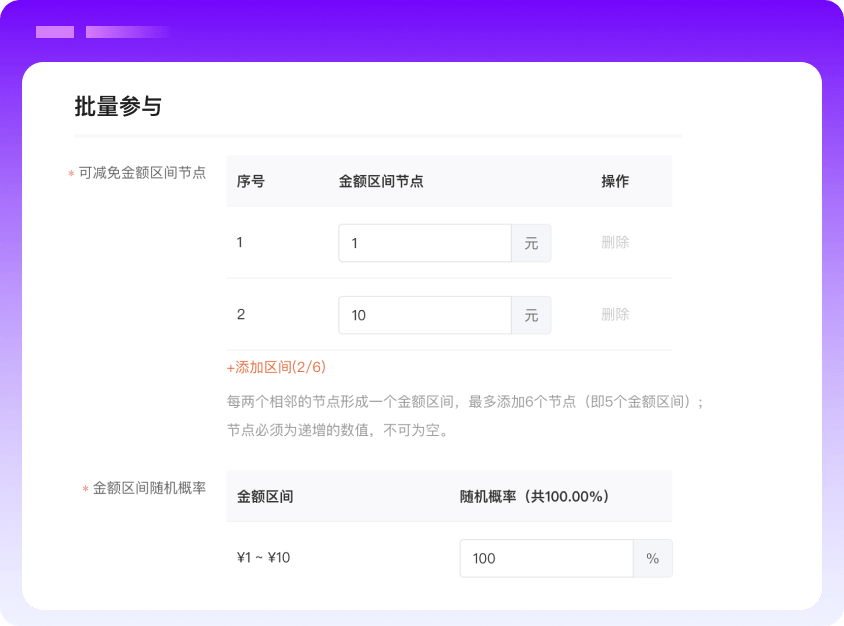
Task: Click the first node amount input containing 1
Action: coord(425,243)
